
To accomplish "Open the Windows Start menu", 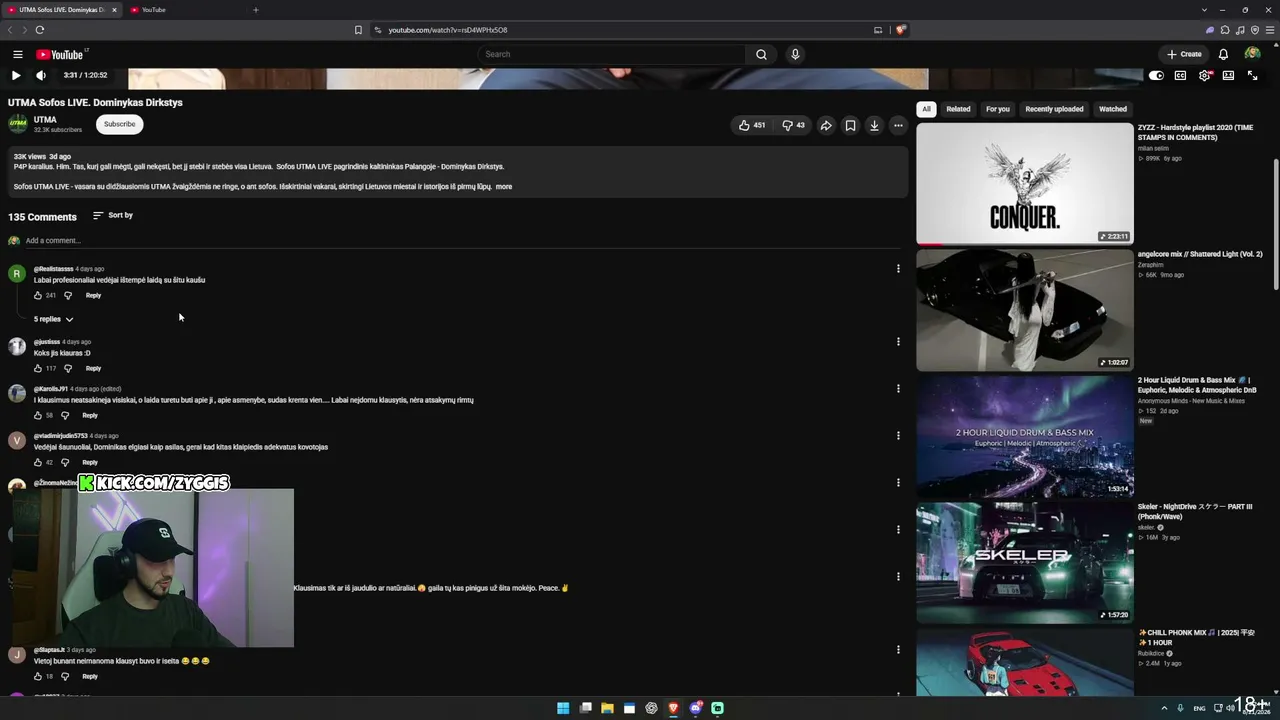I will click(x=563, y=708).
